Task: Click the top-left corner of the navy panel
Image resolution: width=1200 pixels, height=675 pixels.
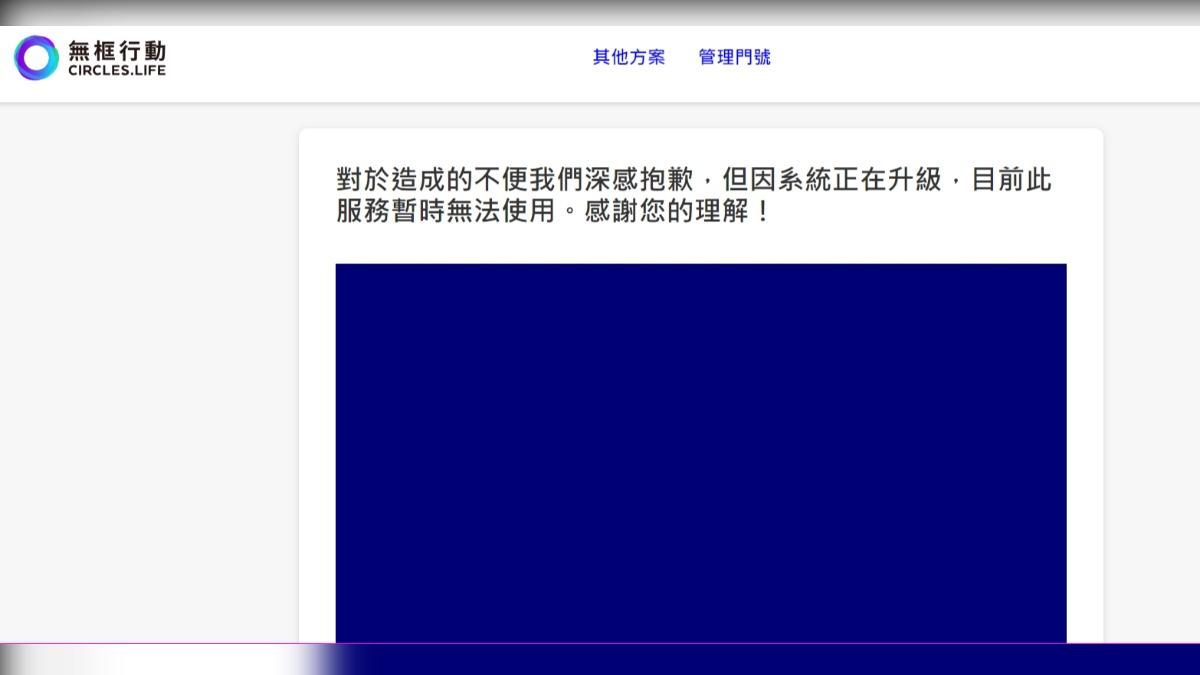Action: click(341, 269)
